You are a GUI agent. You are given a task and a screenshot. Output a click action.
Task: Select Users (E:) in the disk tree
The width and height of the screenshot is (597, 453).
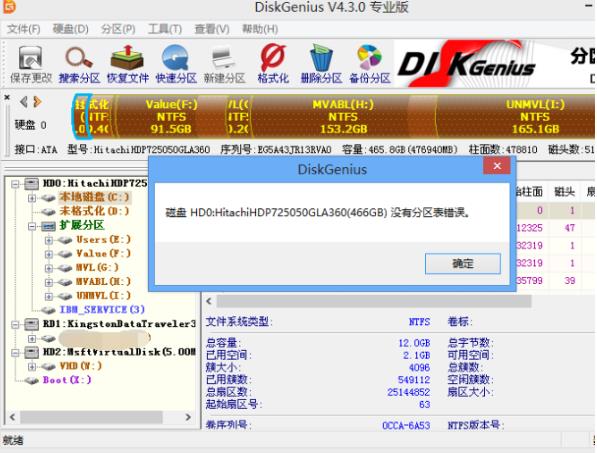tap(103, 239)
